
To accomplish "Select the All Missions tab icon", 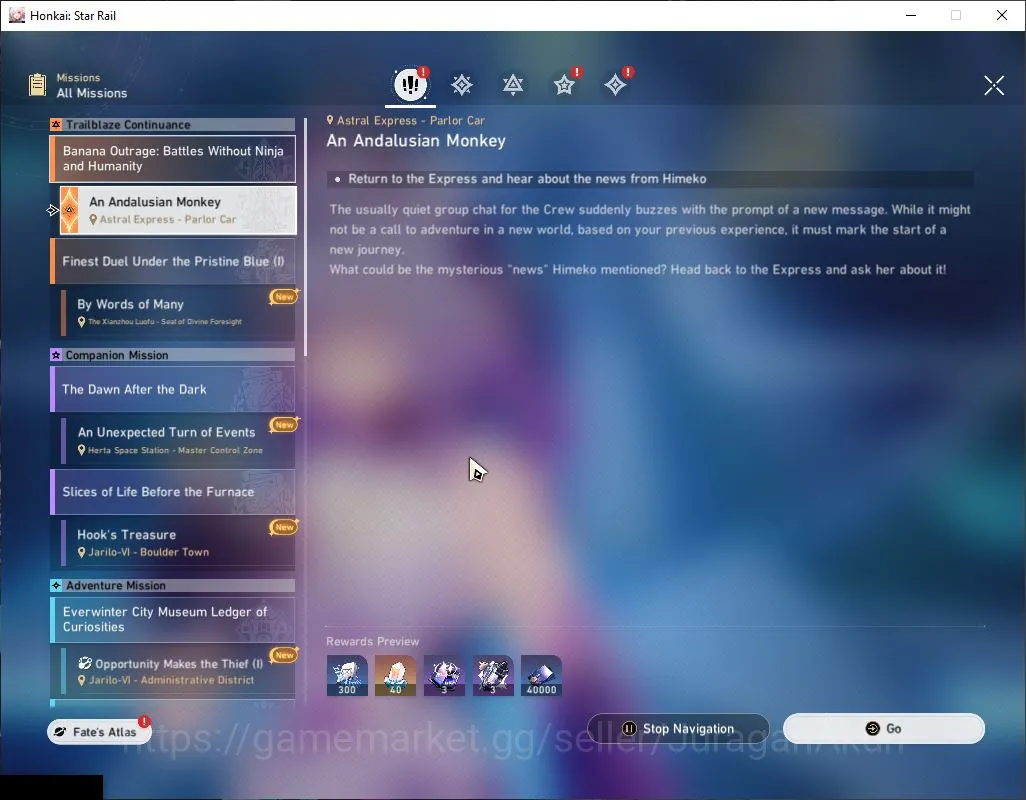I will pos(410,84).
